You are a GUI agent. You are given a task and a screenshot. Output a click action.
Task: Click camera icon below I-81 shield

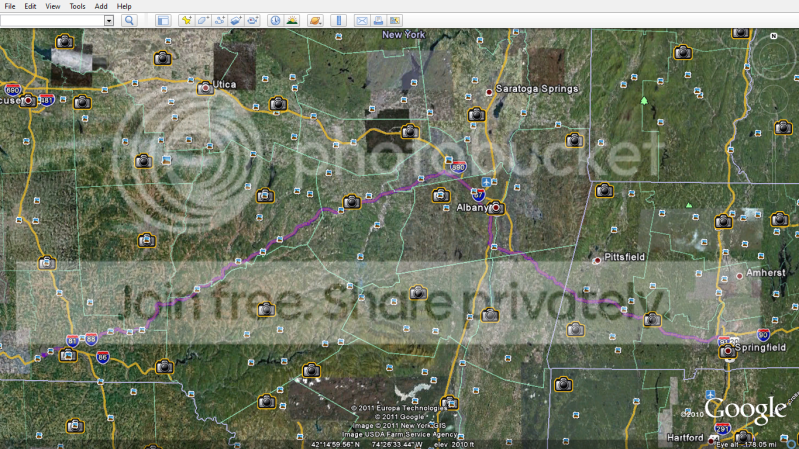(x=68, y=355)
